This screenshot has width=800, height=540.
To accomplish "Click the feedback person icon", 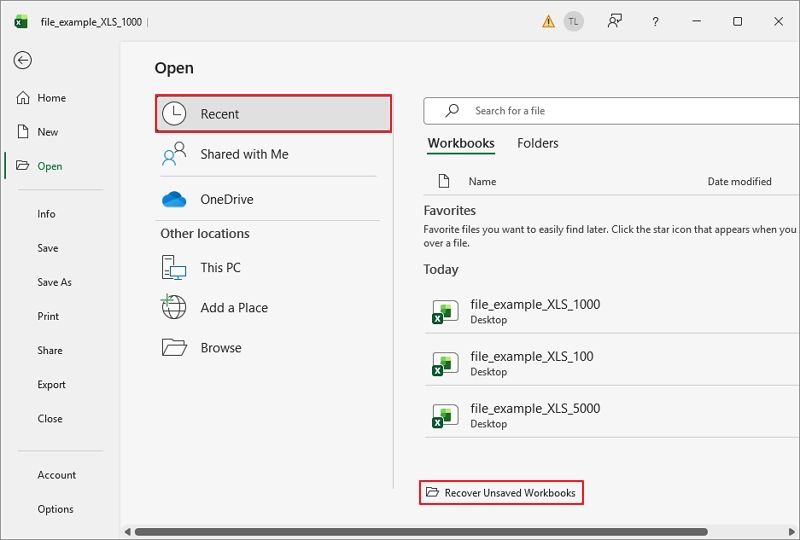I will (x=614, y=21).
